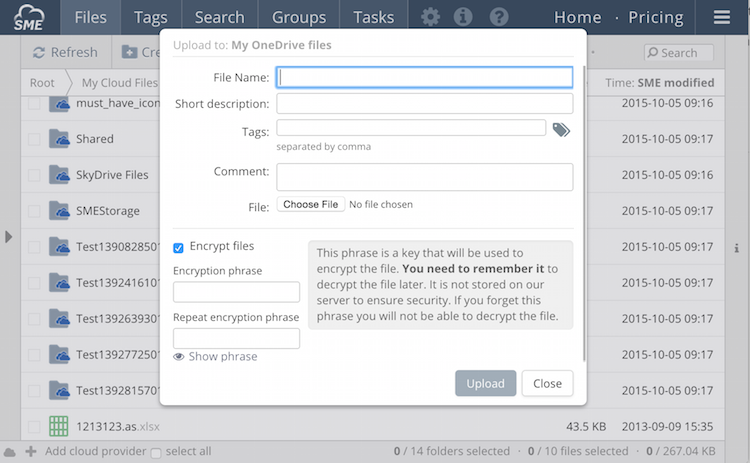Expand the left side panel arrow
Image resolution: width=750 pixels, height=463 pixels.
pos(9,237)
